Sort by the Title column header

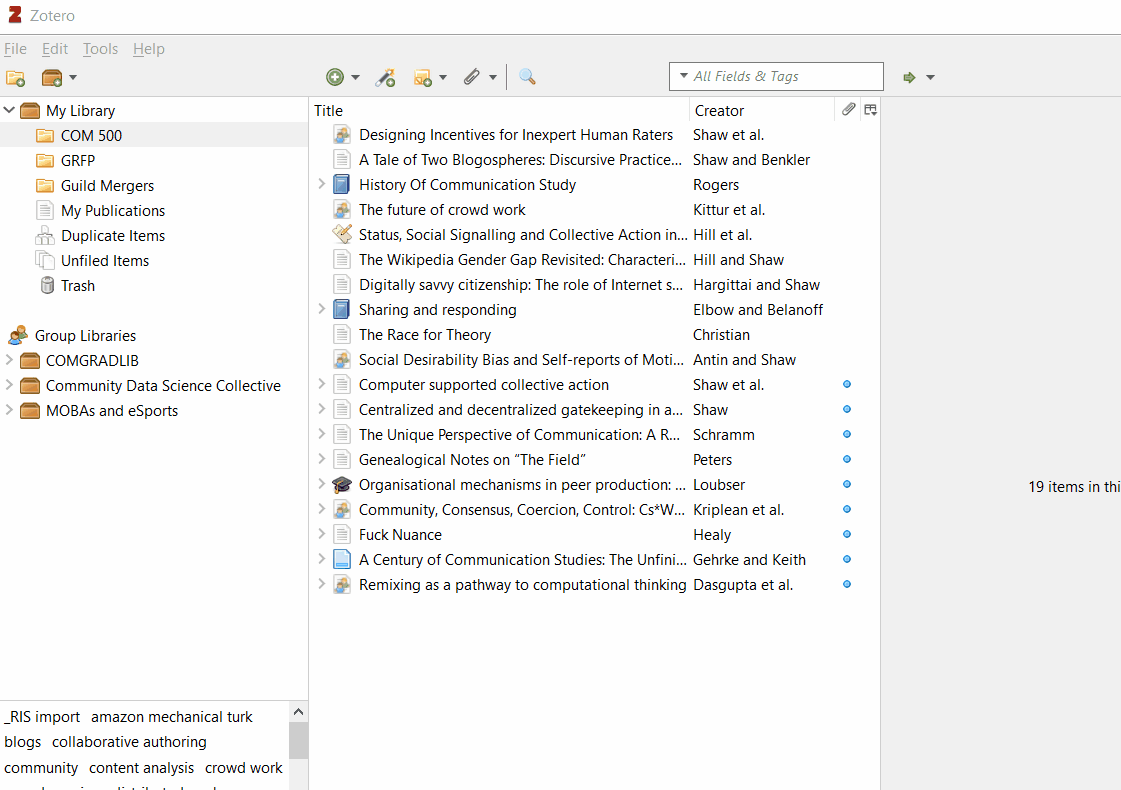[x=499, y=110]
